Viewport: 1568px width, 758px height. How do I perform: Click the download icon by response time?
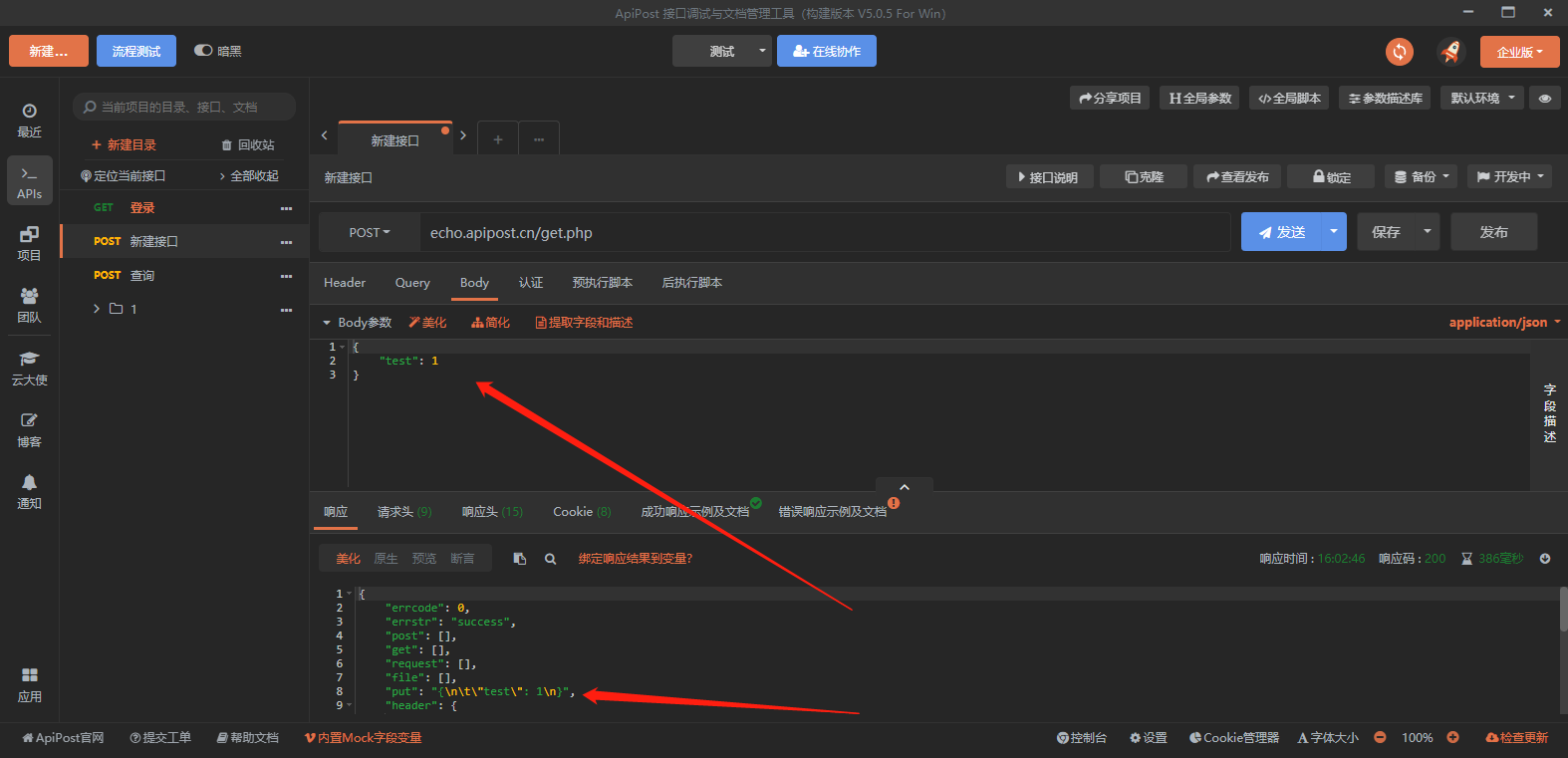click(x=1545, y=559)
